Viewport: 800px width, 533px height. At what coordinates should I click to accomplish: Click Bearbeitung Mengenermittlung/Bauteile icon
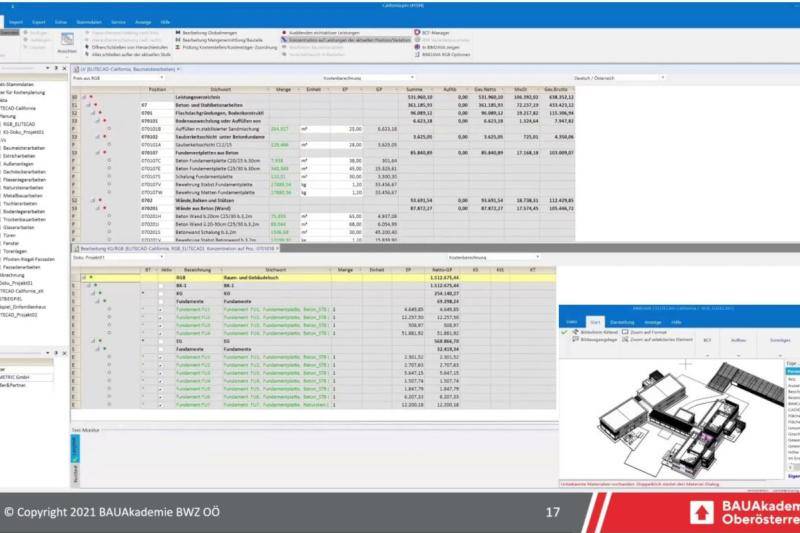(x=178, y=40)
